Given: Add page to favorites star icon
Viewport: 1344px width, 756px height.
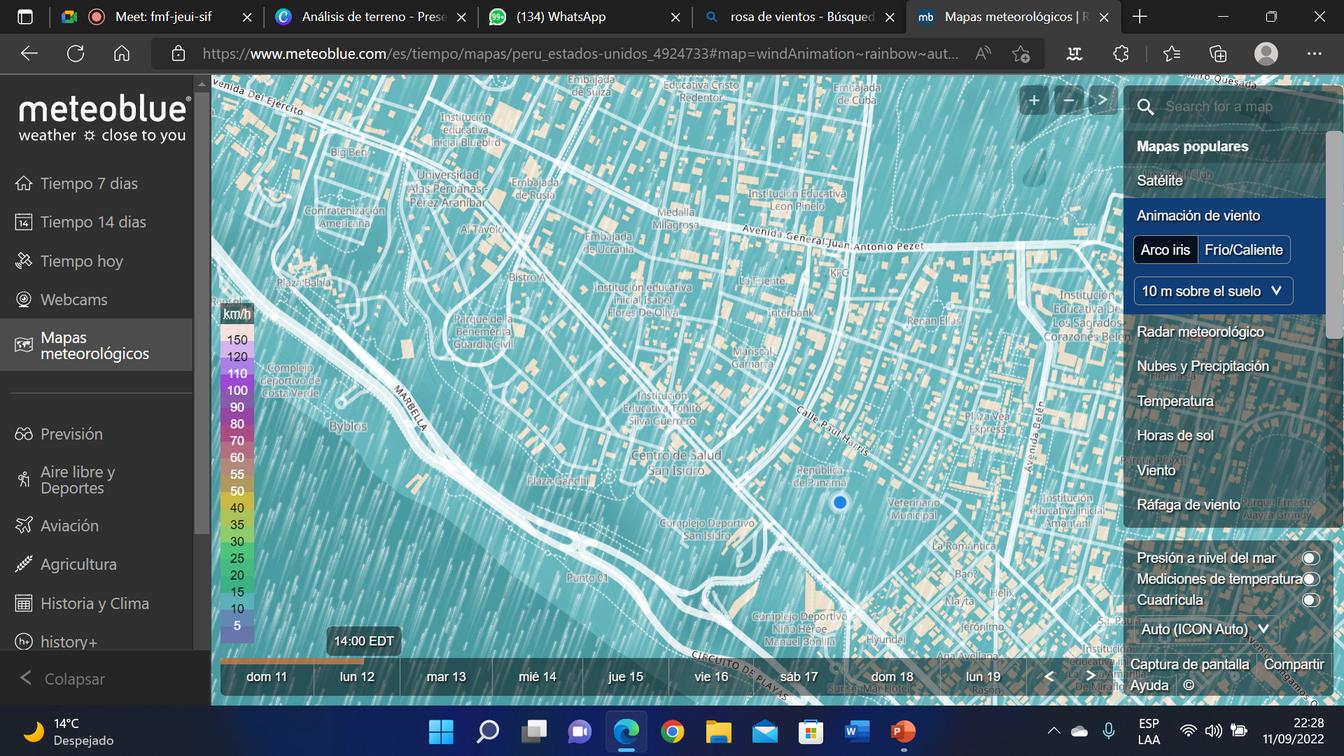Looking at the screenshot, I should (x=1021, y=54).
